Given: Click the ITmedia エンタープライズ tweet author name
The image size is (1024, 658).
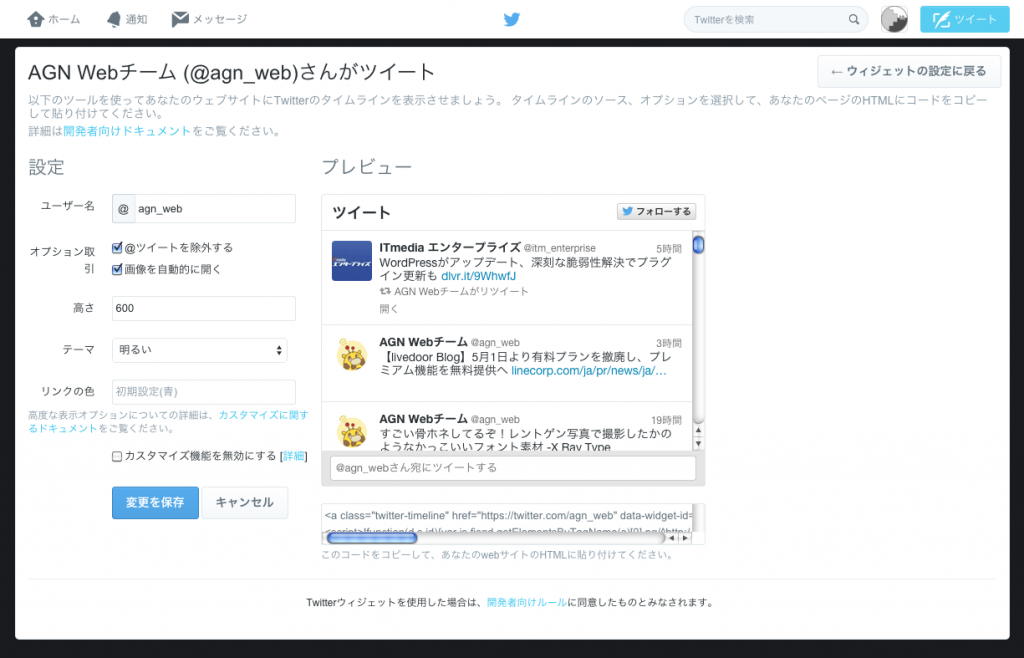Looking at the screenshot, I should click(450, 248).
